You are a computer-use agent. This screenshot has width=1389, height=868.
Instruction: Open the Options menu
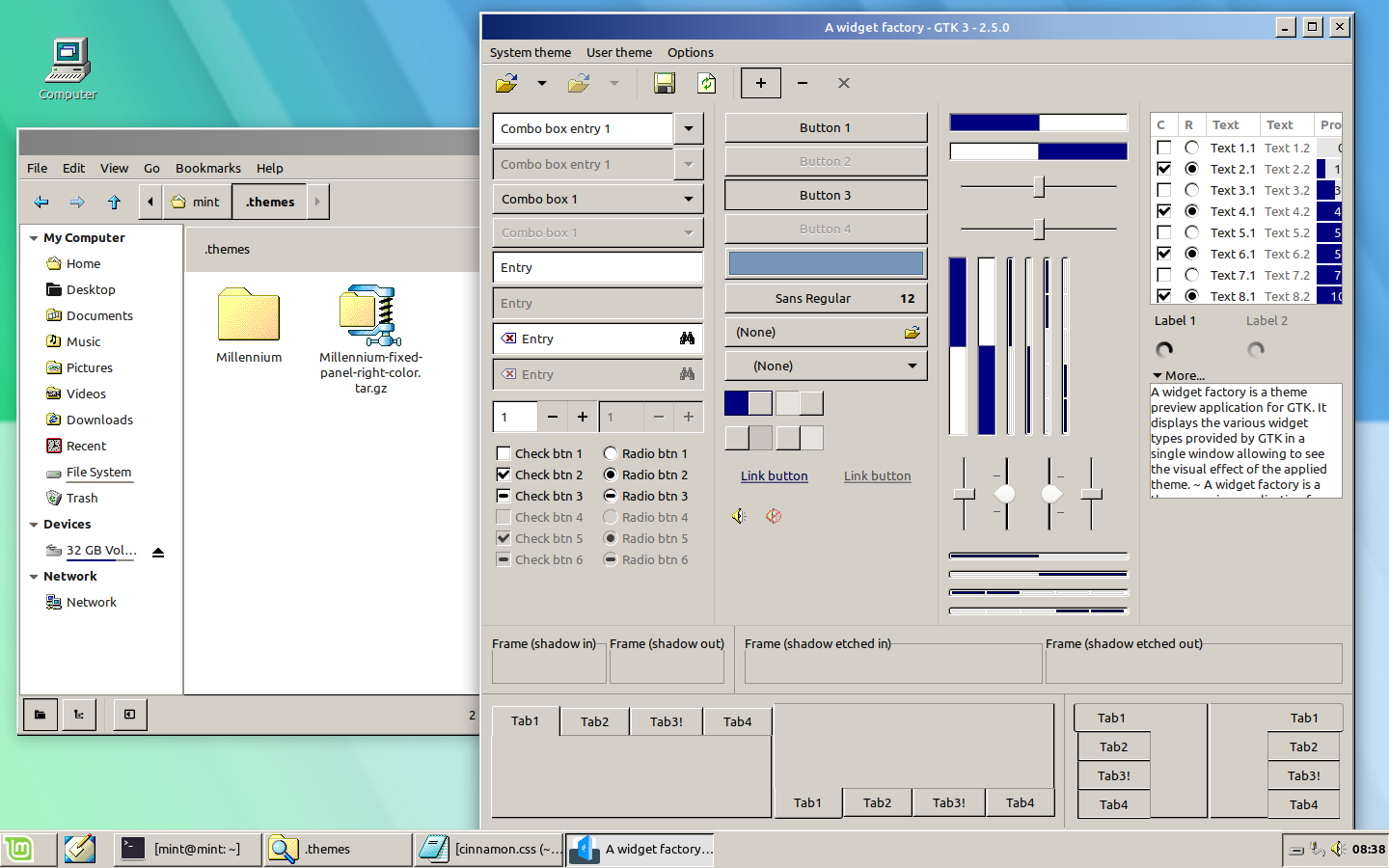click(x=691, y=53)
